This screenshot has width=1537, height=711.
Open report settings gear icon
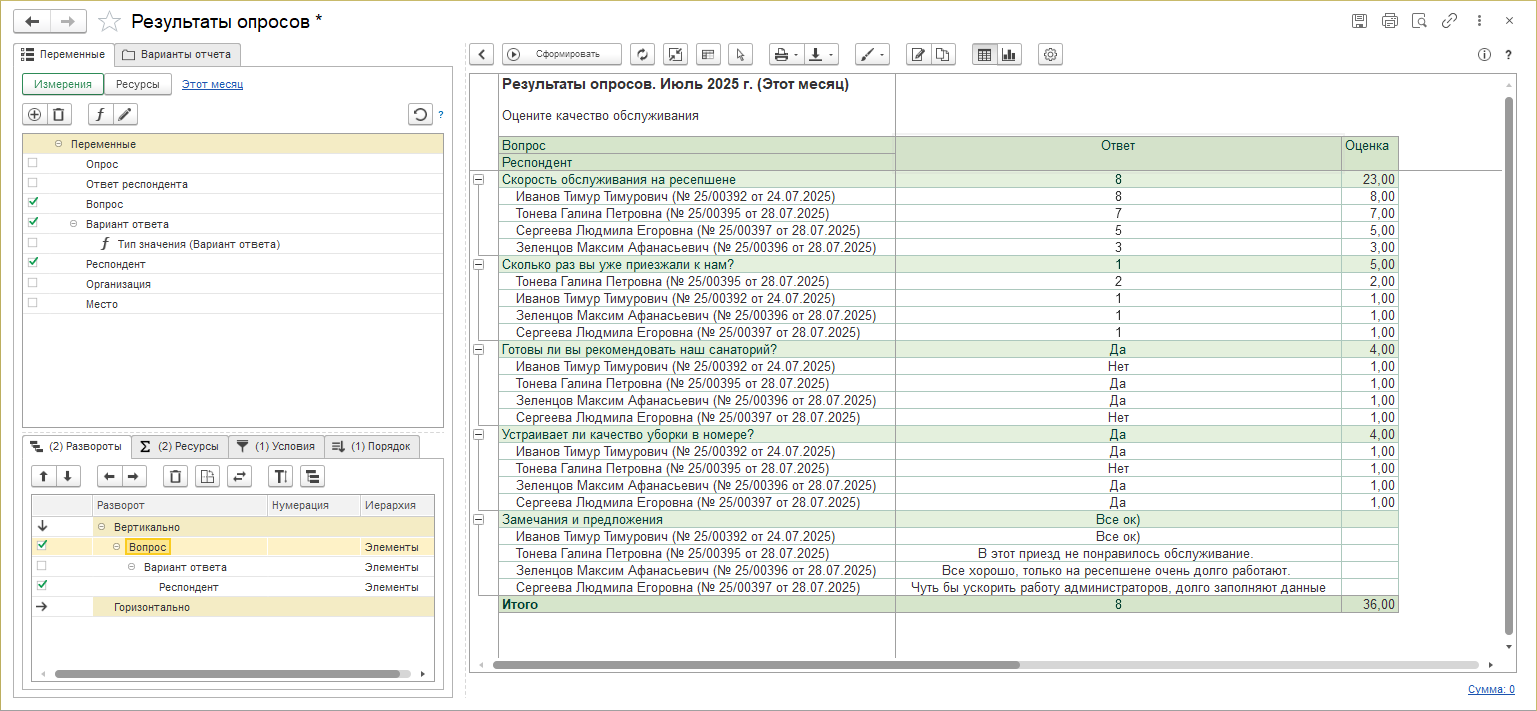pos(1050,54)
